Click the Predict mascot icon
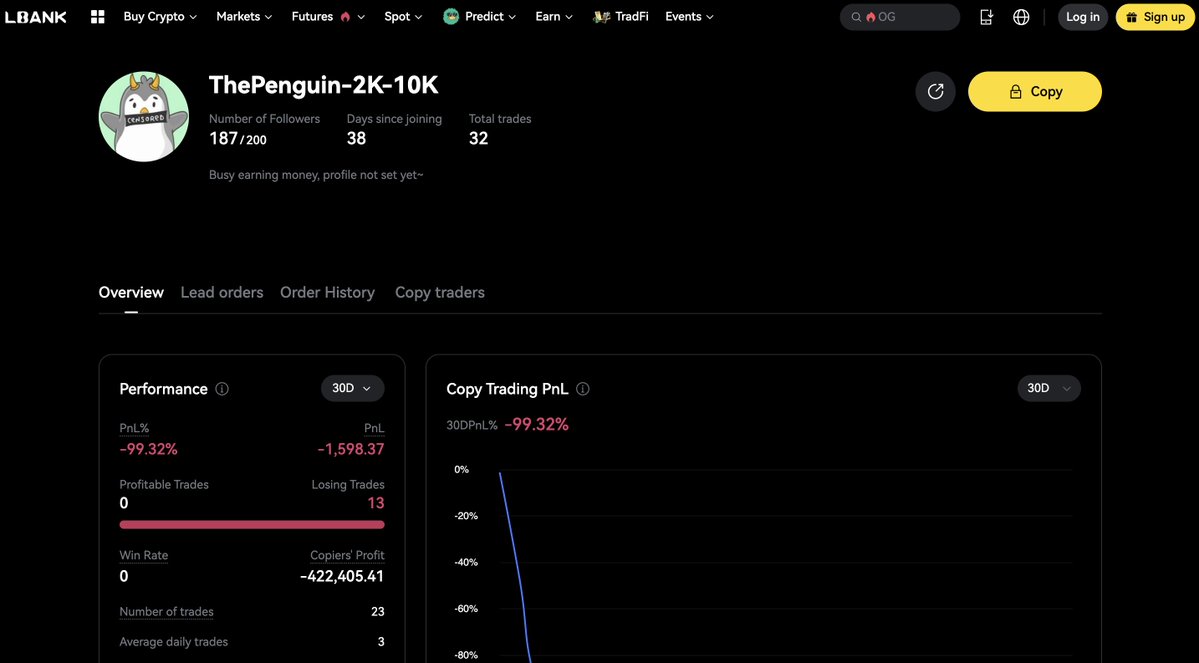Screen dimensions: 1199x663 point(451,16)
